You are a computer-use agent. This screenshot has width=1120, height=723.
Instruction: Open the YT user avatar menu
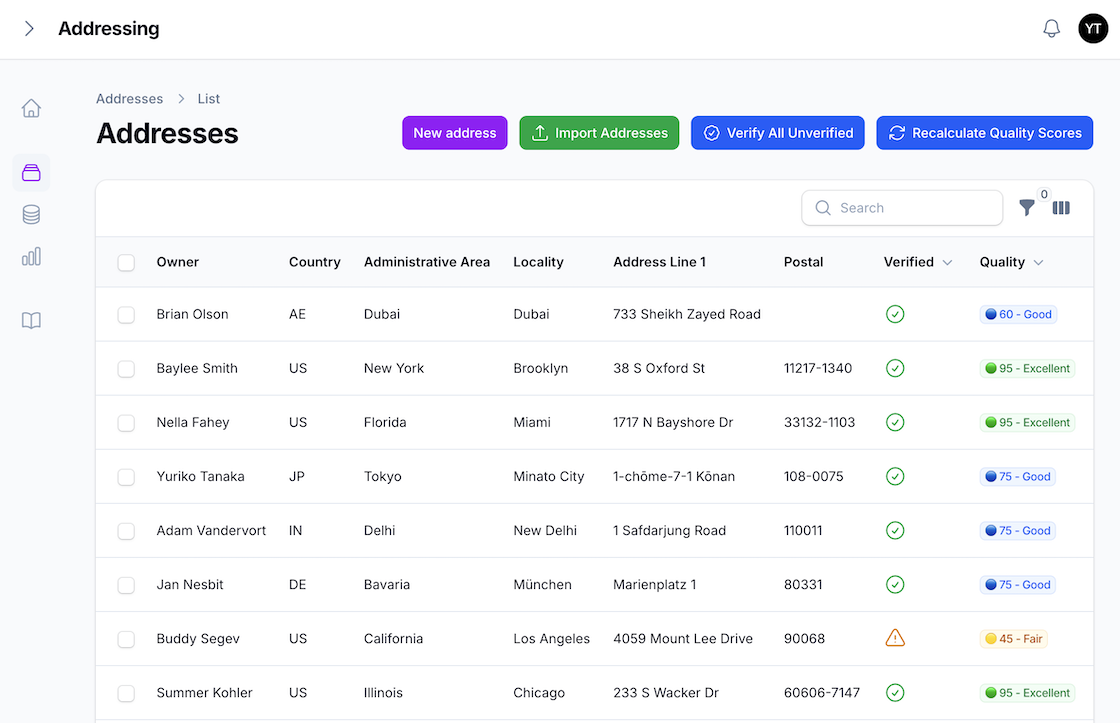tap(1093, 29)
